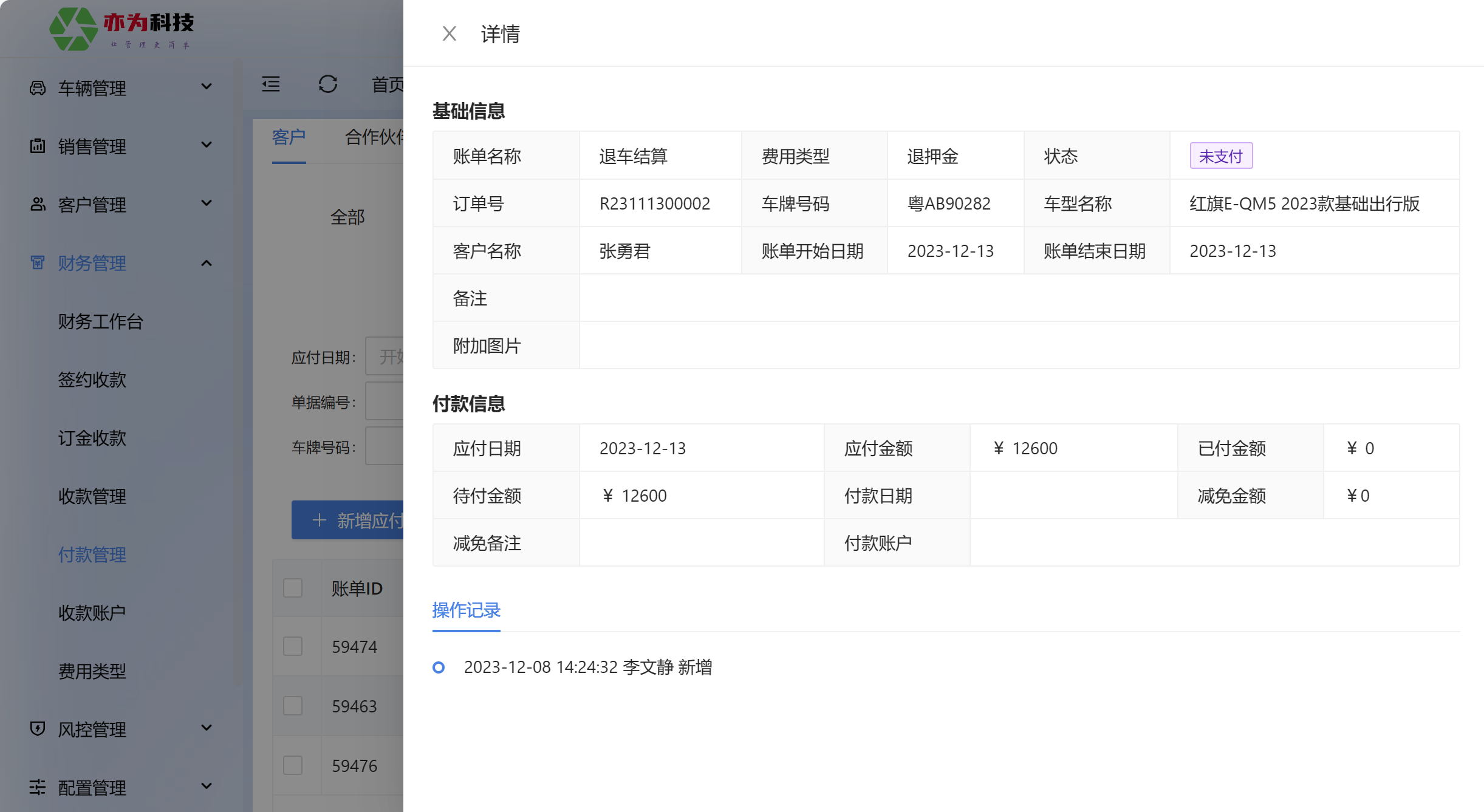This screenshot has width=1484, height=812.
Task: Click the 销售管理 chart icon
Action: 38,146
